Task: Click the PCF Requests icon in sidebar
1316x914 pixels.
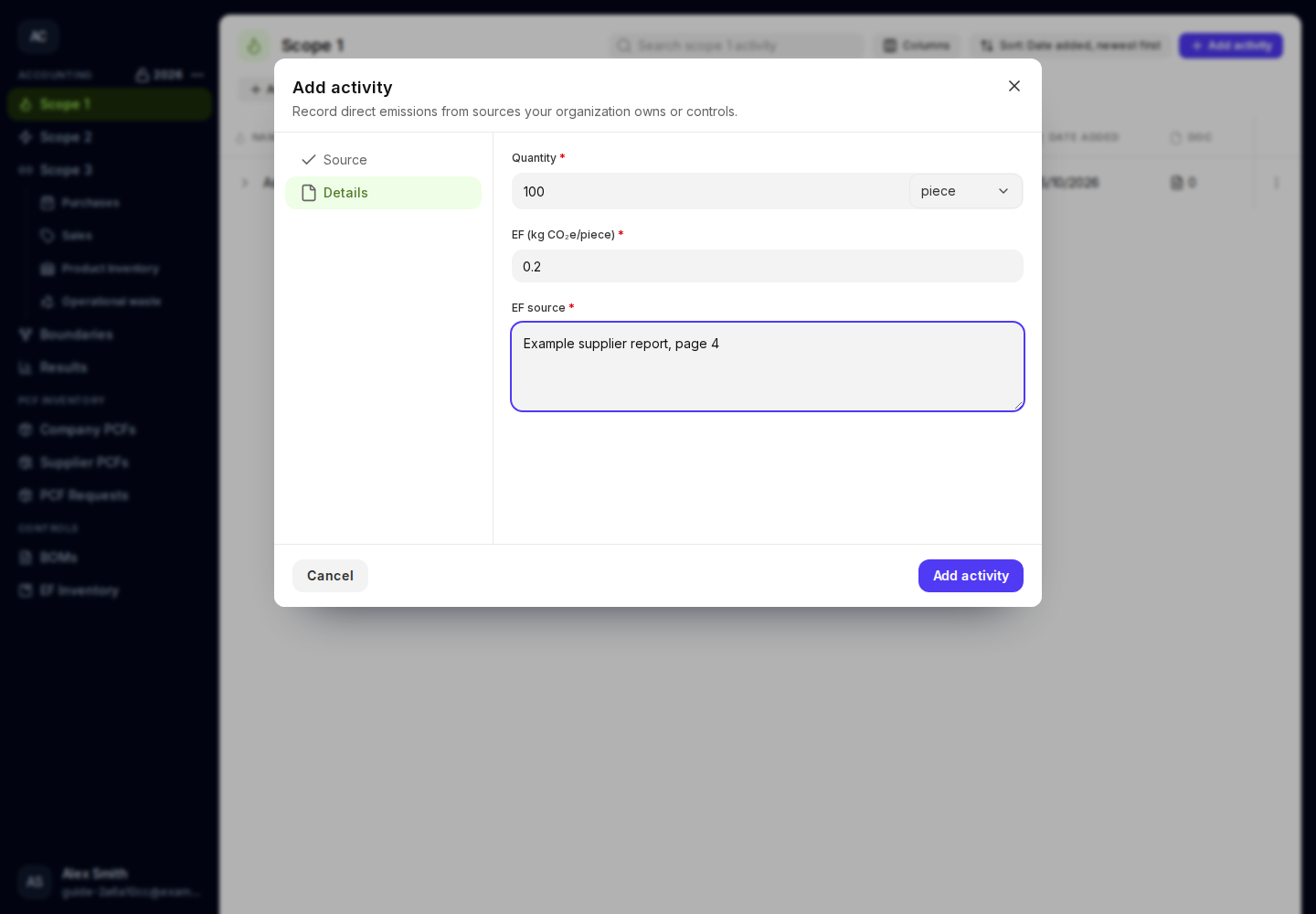Action: (x=26, y=495)
